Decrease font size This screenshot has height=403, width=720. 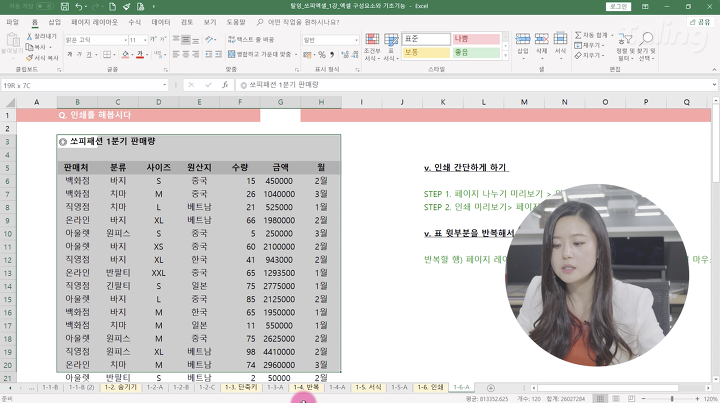(162, 40)
